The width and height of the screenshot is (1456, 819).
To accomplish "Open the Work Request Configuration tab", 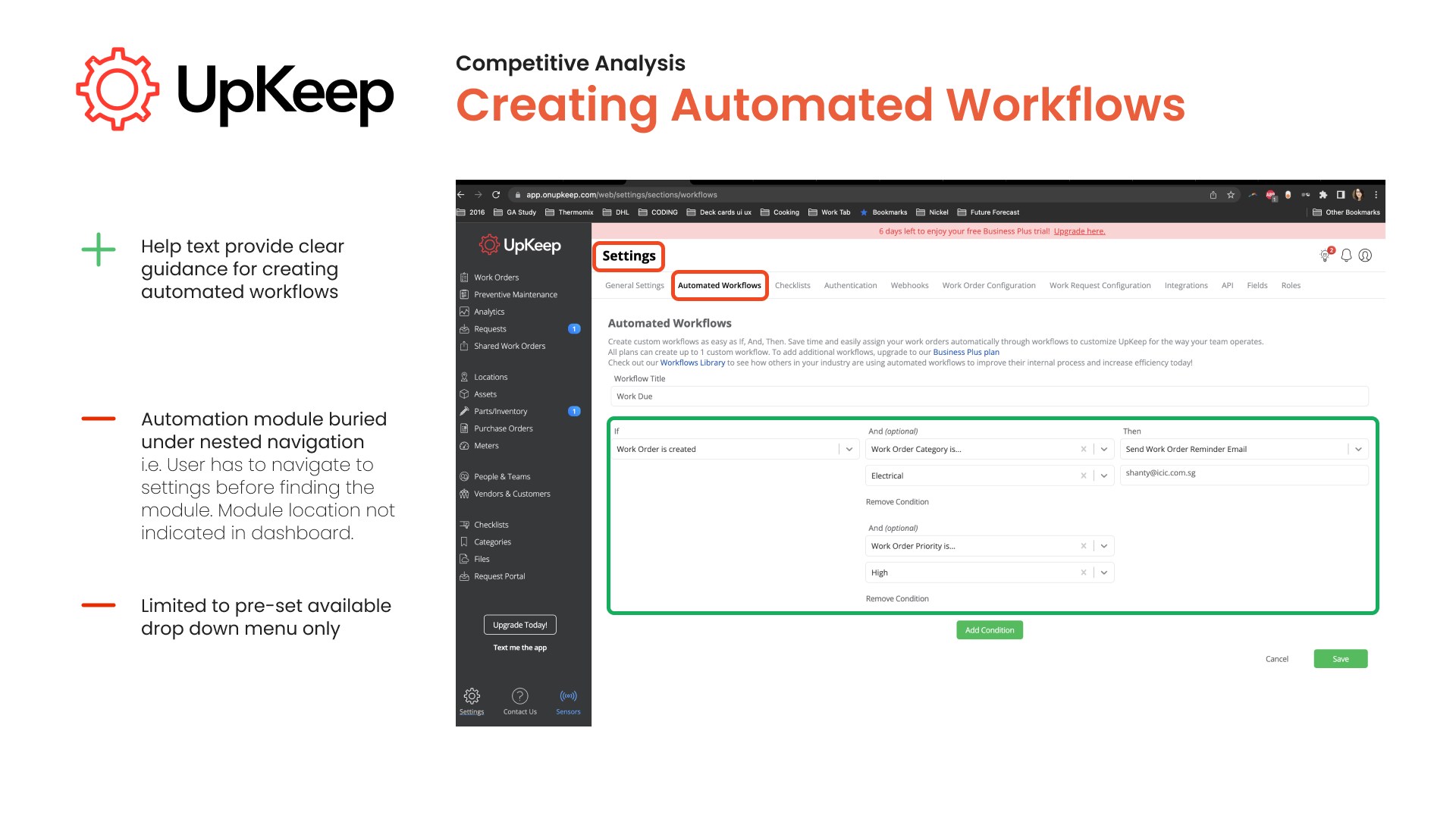I will 1100,286.
